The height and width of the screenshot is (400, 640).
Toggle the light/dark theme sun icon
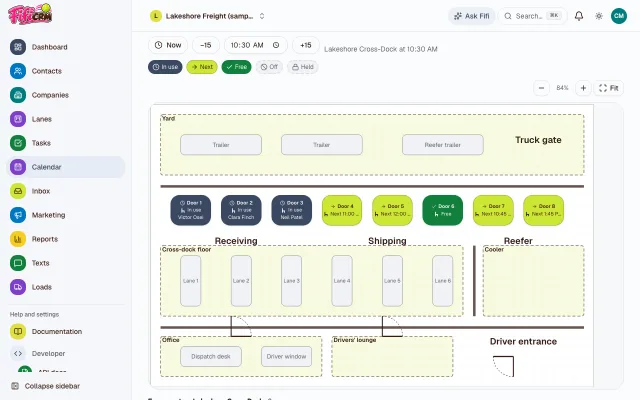click(599, 16)
